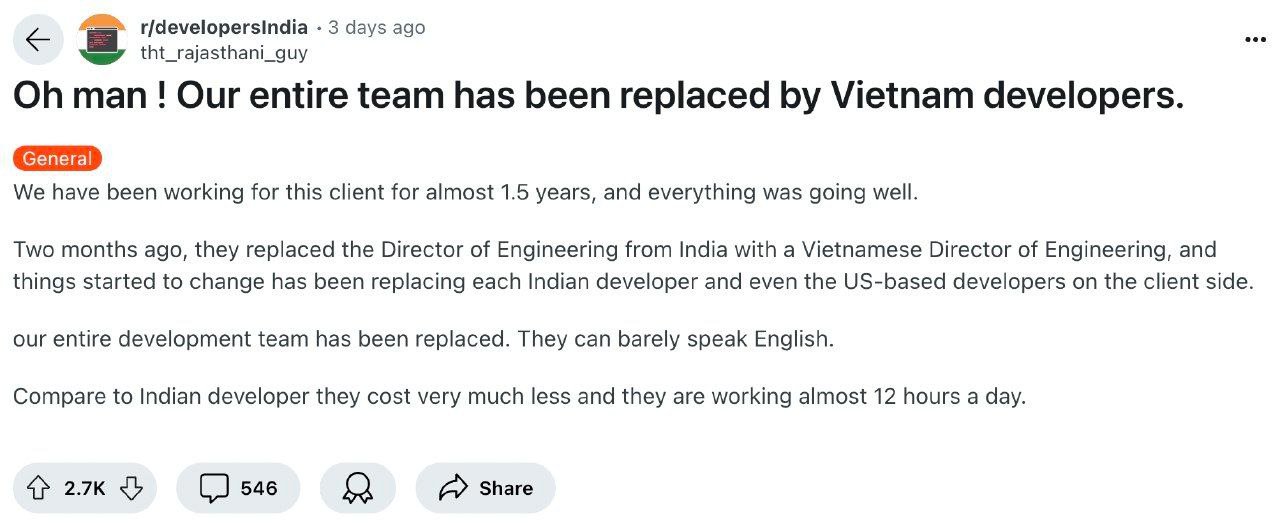Click the share arrow icon

click(x=454, y=488)
